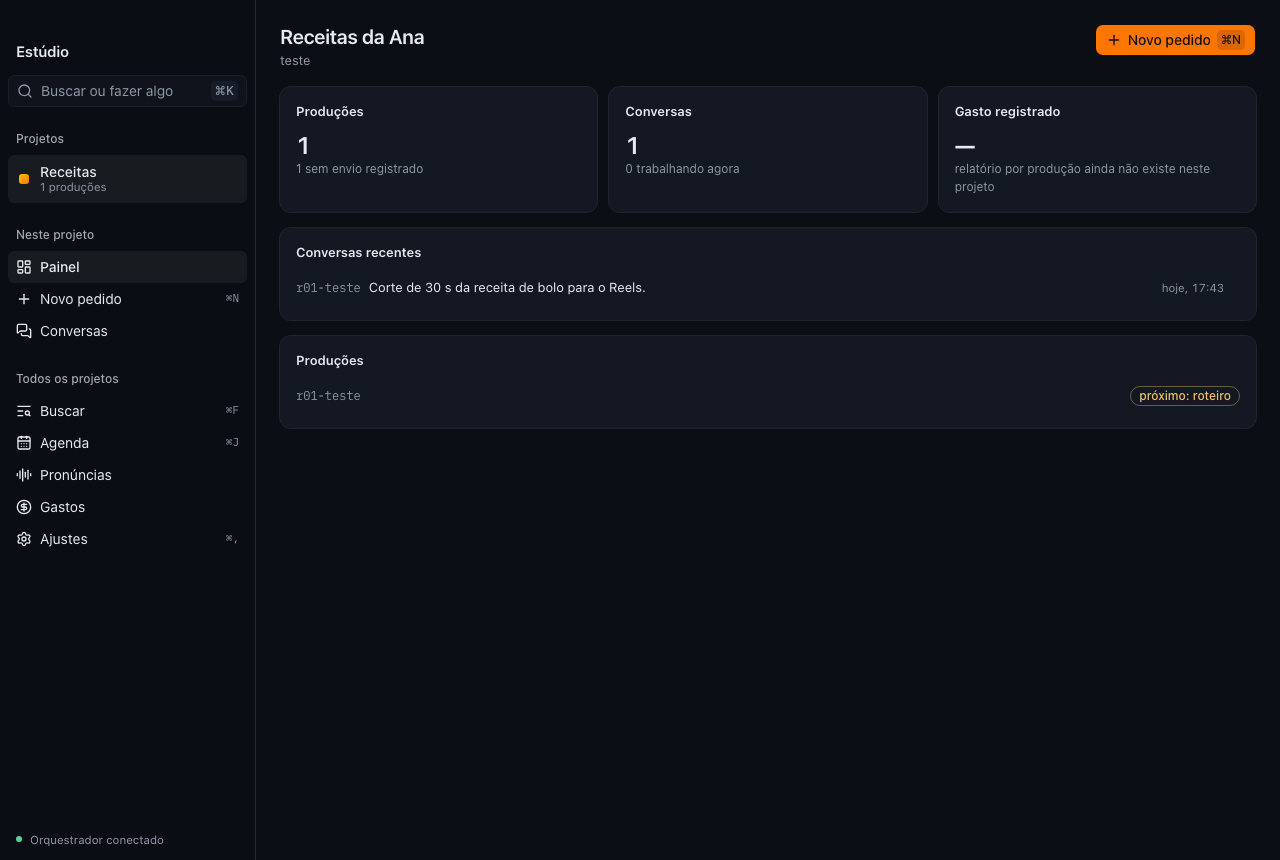Click the plus icon in orange Novo pedido button

tap(1114, 40)
